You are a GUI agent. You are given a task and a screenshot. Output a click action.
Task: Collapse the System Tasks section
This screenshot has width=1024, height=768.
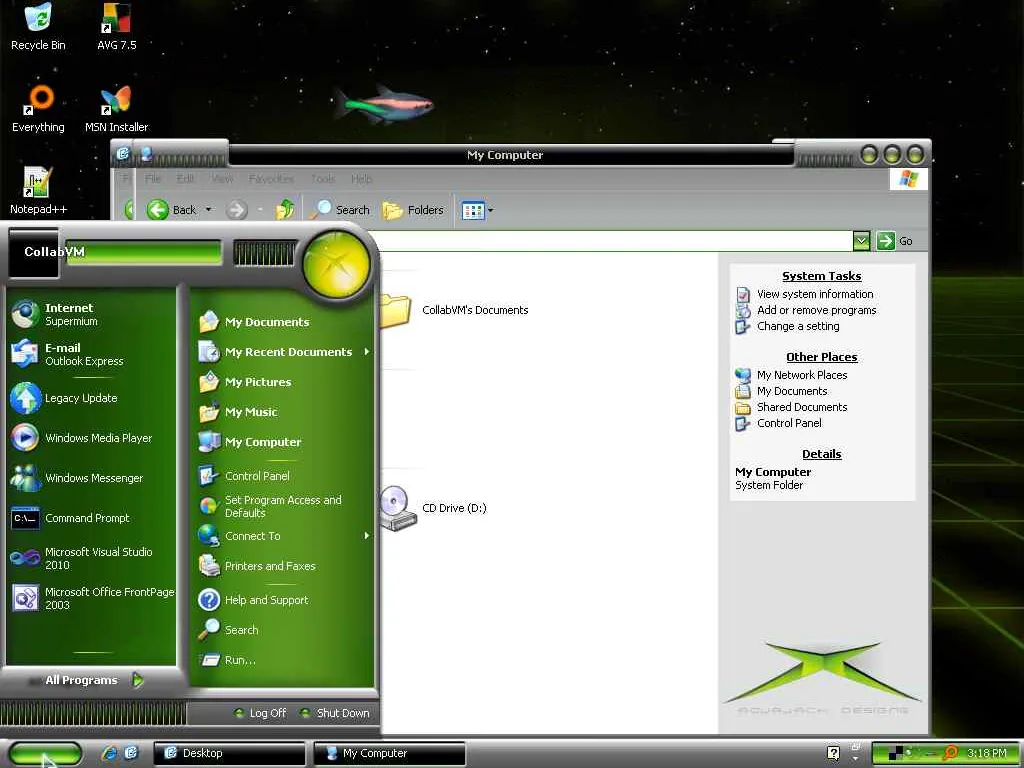(x=822, y=276)
